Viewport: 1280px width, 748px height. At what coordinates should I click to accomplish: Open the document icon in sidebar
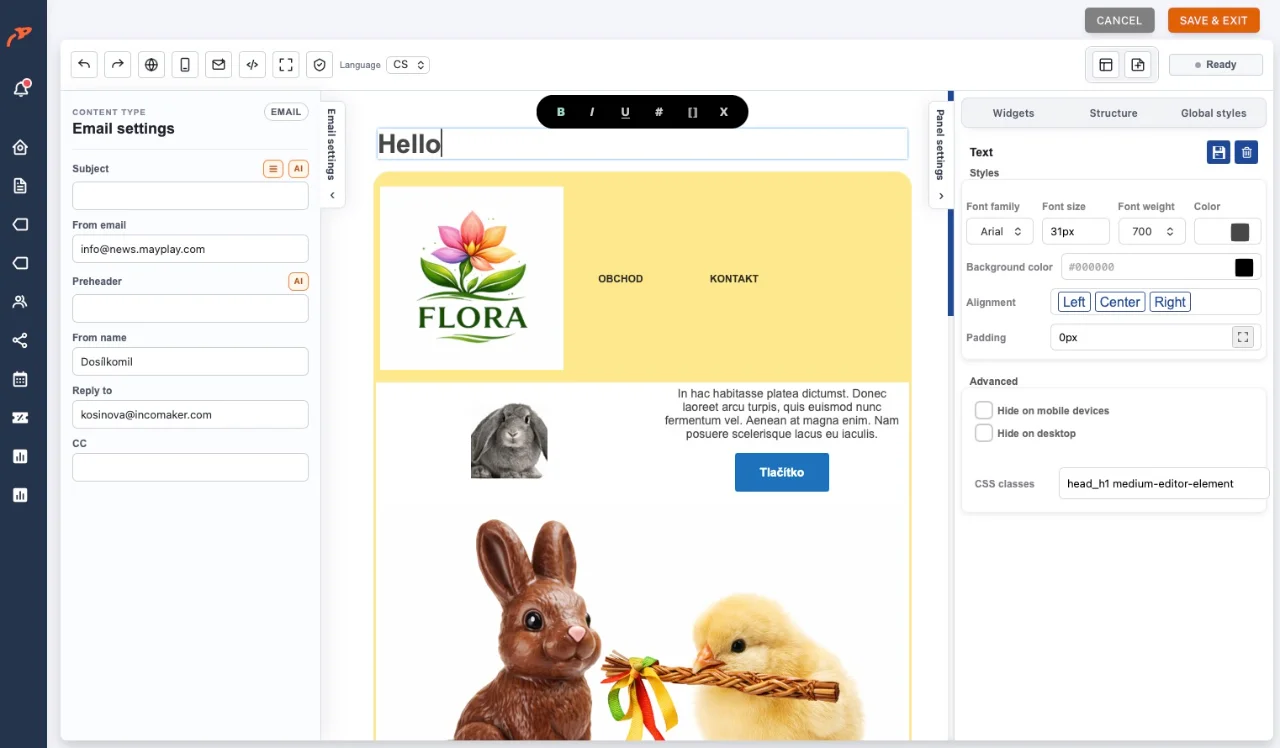[20, 186]
